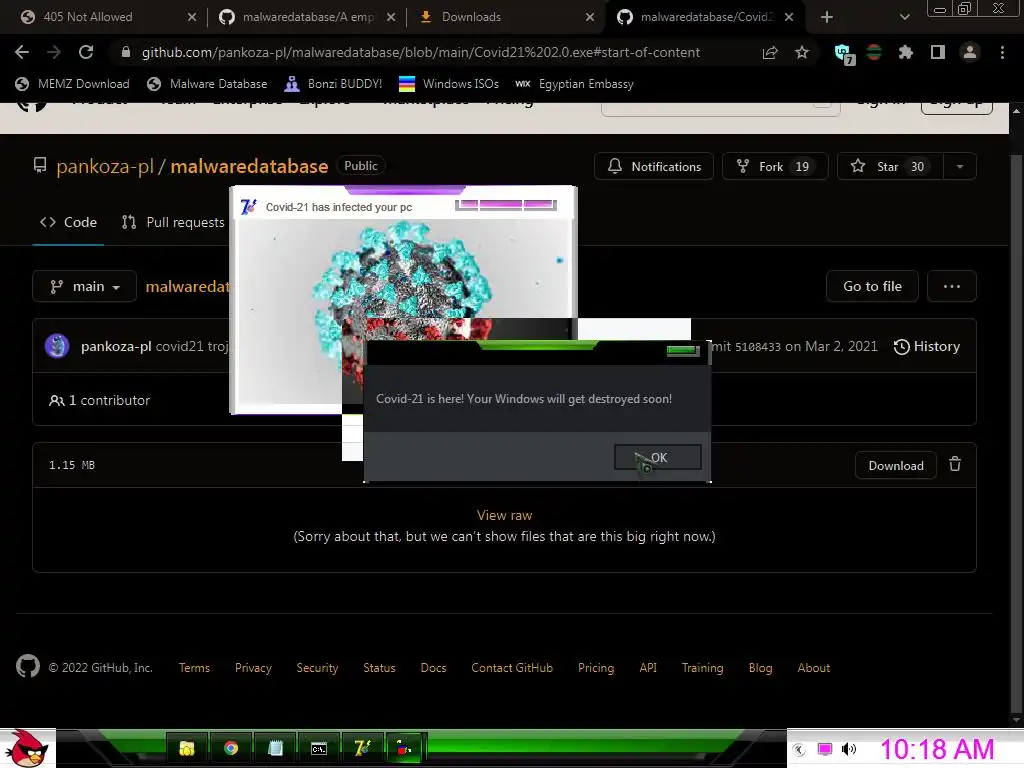Image resolution: width=1024 pixels, height=768 pixels.
Task: Toggle the browser side panel icon
Action: [938, 52]
